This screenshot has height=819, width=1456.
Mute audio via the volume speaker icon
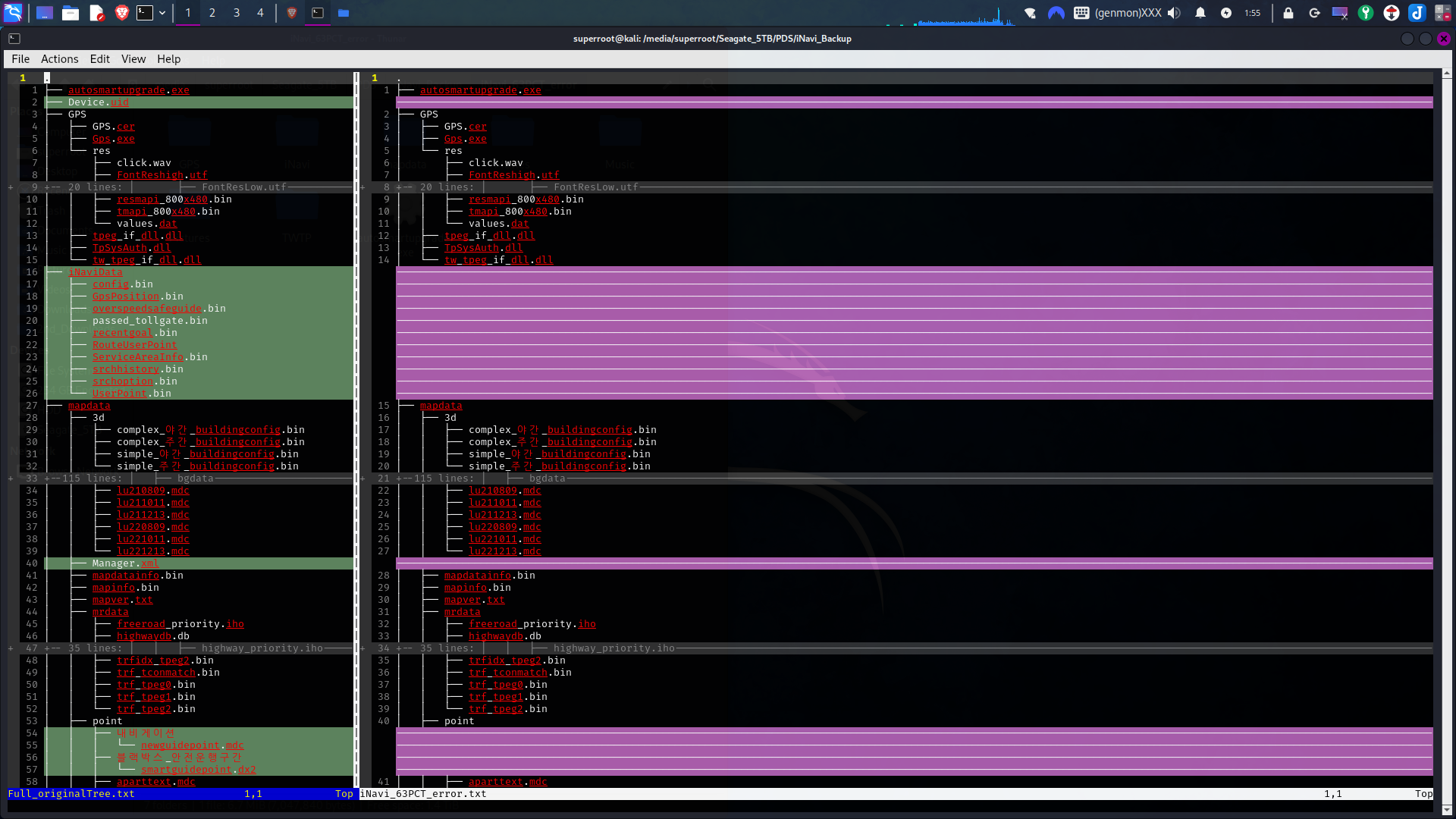coord(1174,13)
